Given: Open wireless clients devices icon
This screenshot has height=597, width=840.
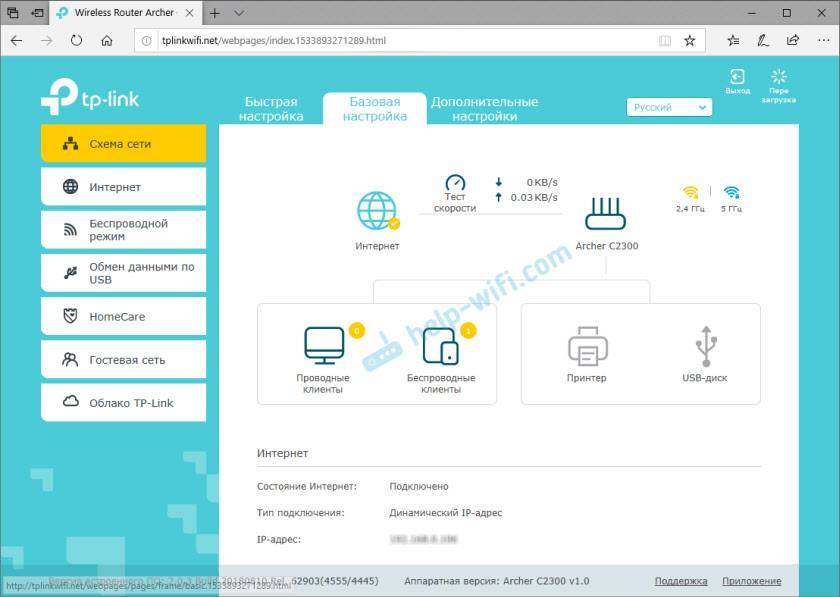Looking at the screenshot, I should pos(440,346).
